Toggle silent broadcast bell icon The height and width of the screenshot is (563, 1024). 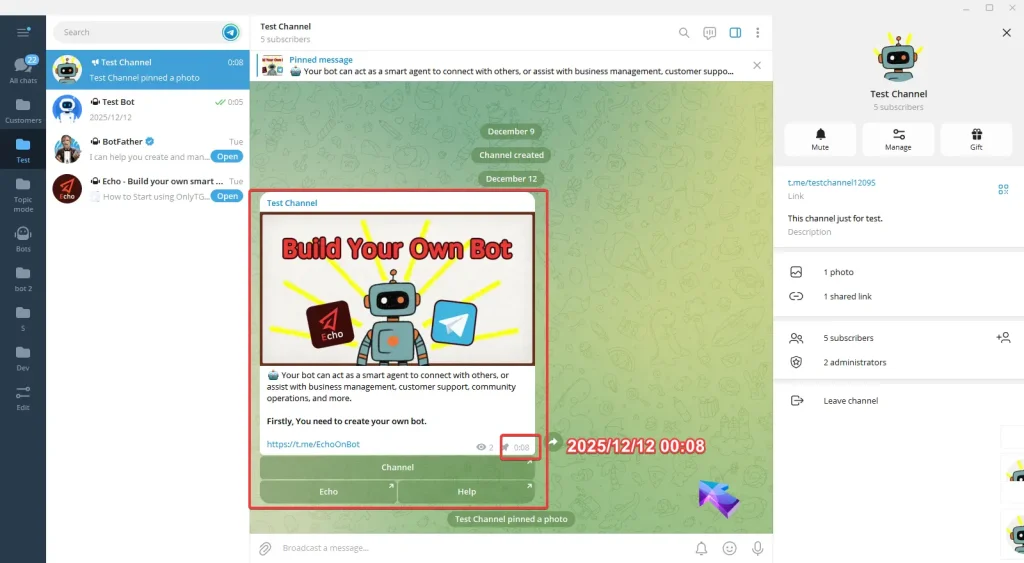[701, 548]
